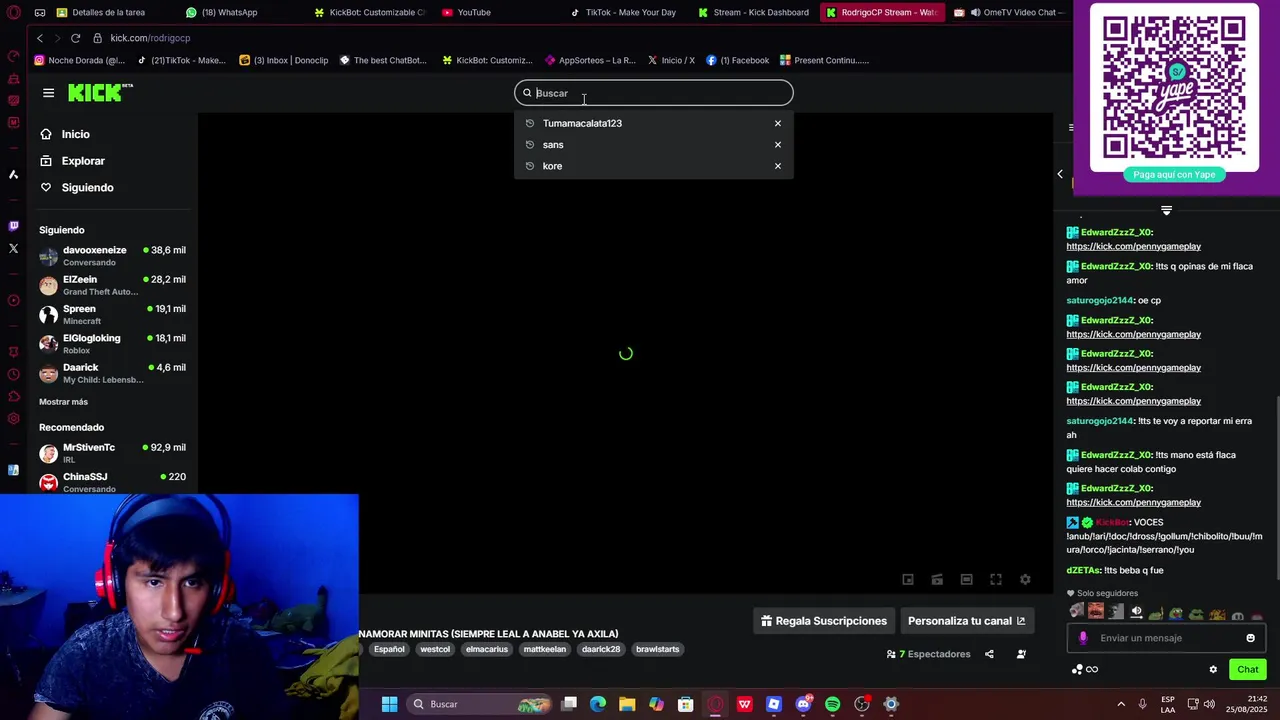Focus the Enviar un mensaje chat field
This screenshot has height=720, width=1280.
[x=1168, y=638]
